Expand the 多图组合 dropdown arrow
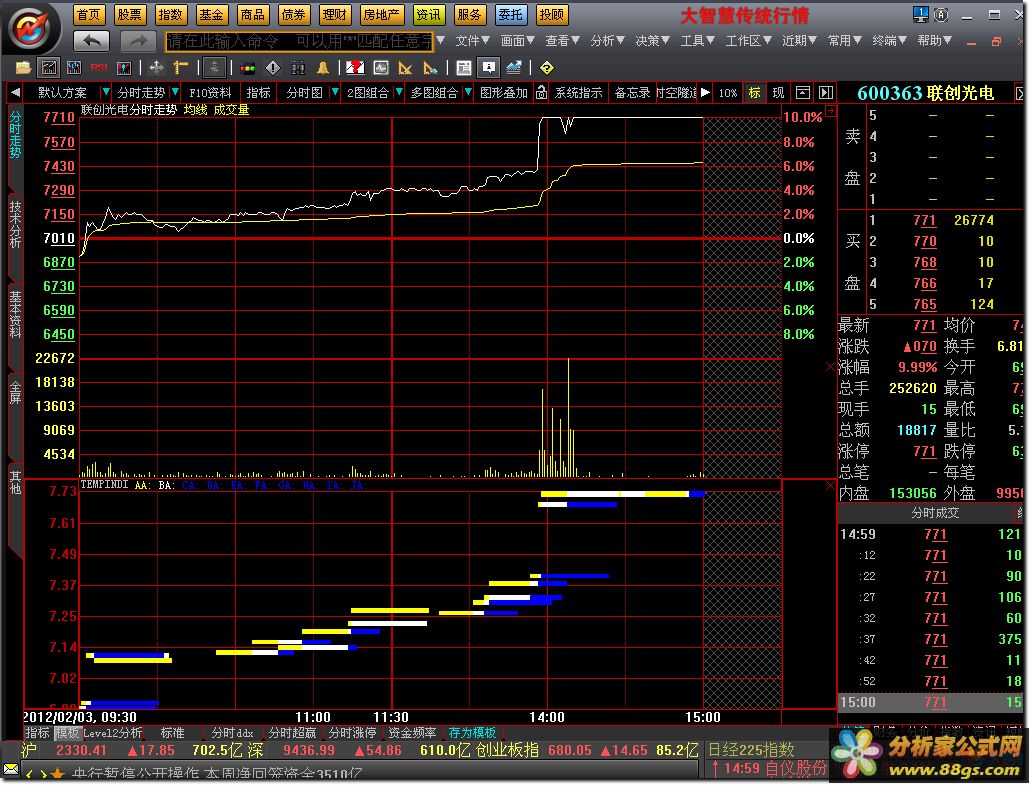Screen dimensions: 1031x785 click(x=468, y=92)
